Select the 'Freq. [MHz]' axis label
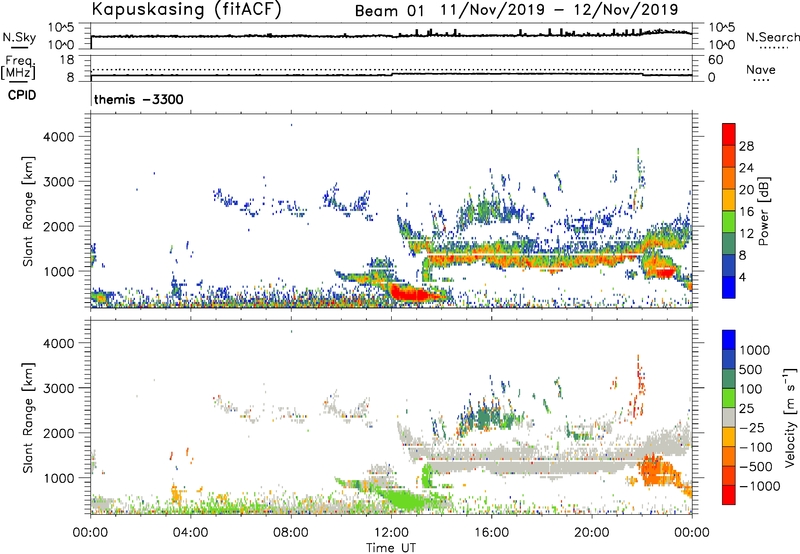Screen dimensions: 800x554 click(18, 67)
